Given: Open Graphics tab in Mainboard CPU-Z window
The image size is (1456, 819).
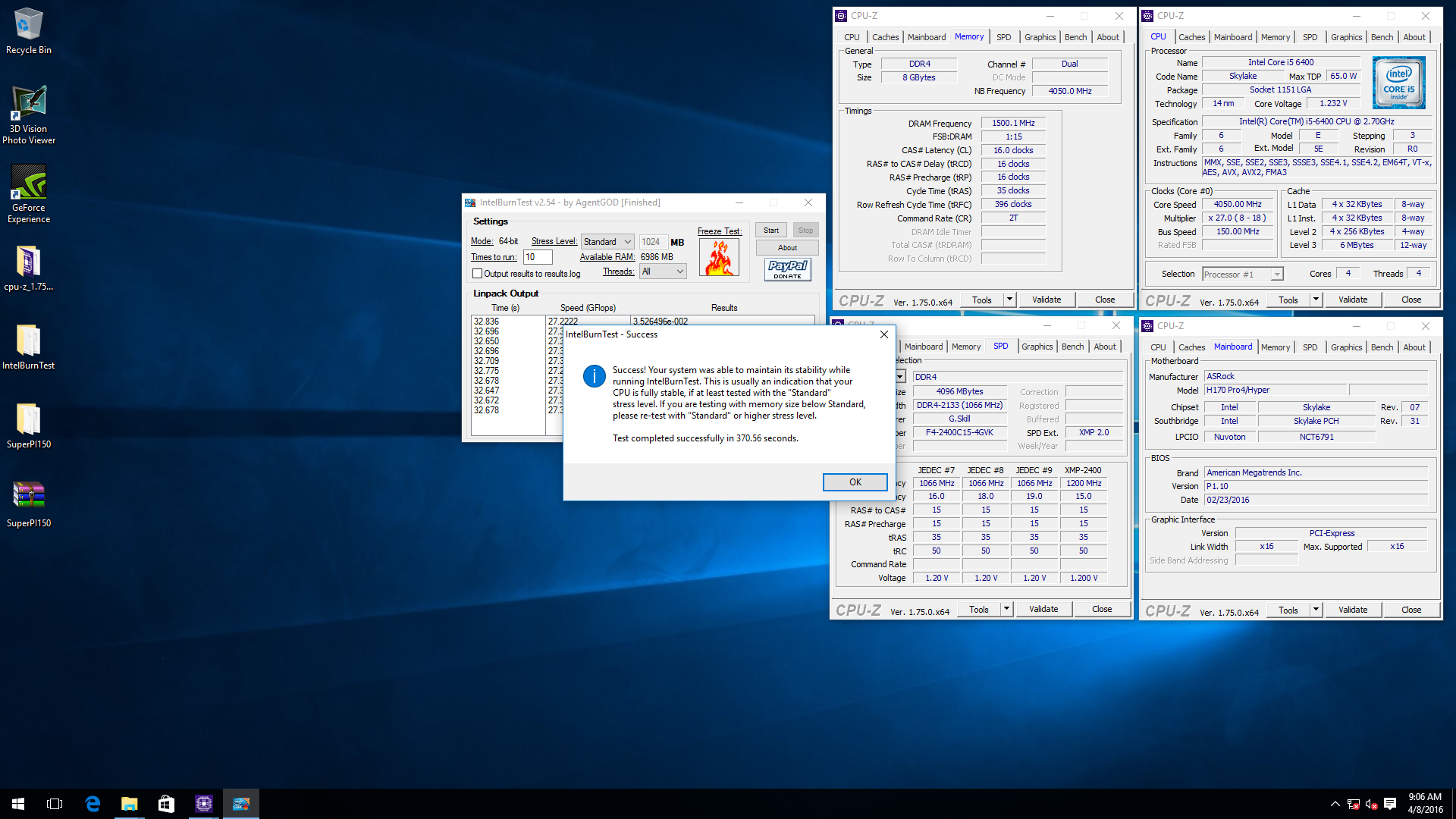Looking at the screenshot, I should tap(1346, 347).
